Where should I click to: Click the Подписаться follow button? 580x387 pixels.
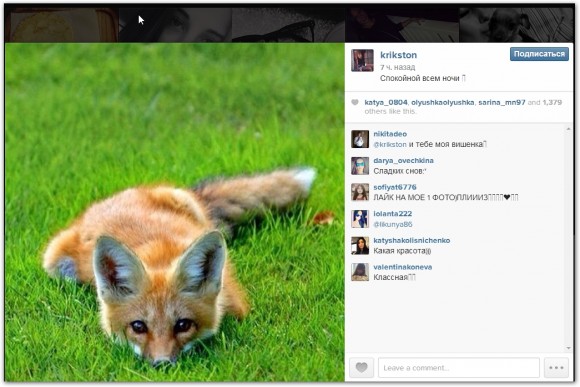pos(539,54)
